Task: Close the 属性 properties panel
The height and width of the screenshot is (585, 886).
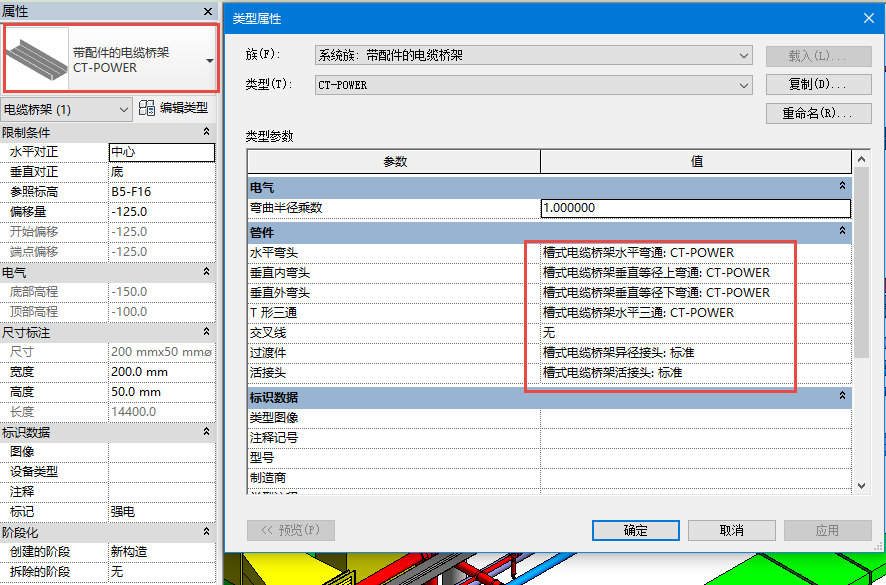Action: coord(208,11)
